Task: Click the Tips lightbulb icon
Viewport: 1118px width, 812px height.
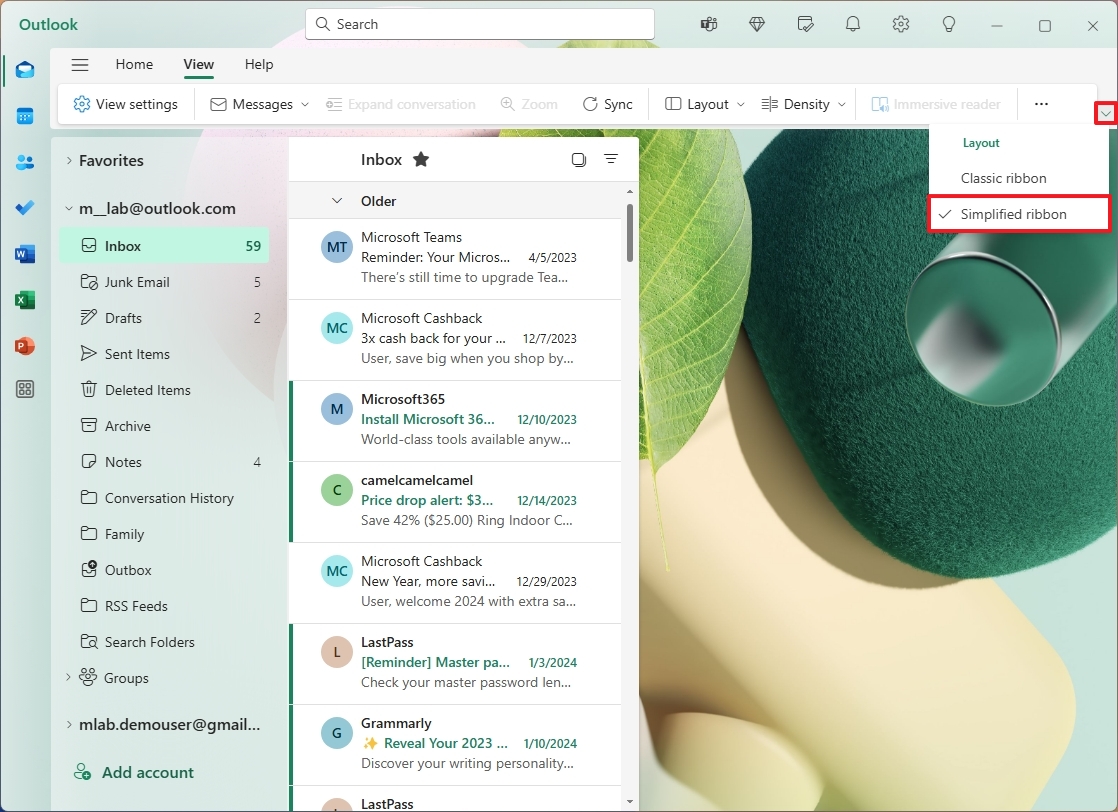Action: [x=948, y=24]
